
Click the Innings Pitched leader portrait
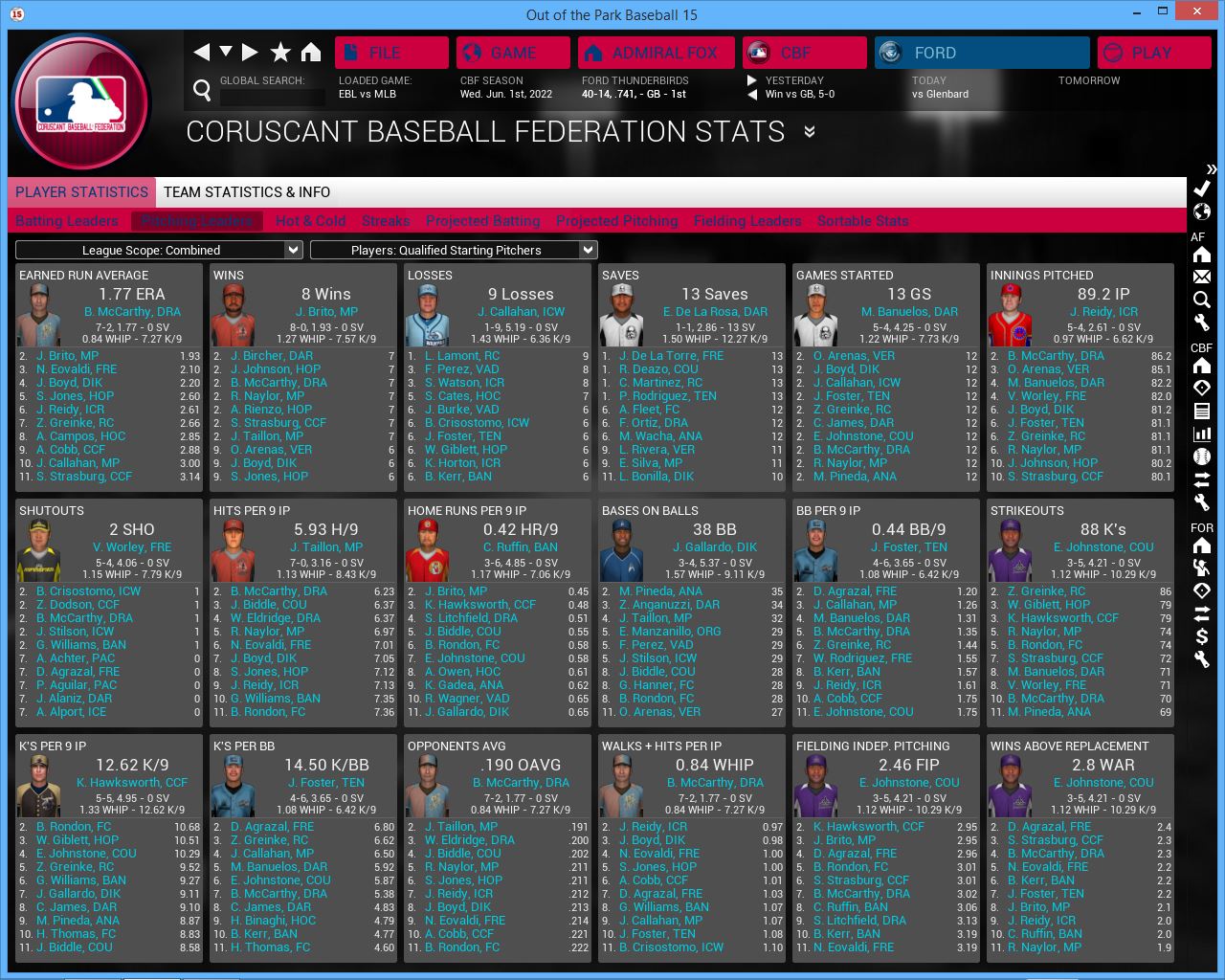tap(1010, 316)
